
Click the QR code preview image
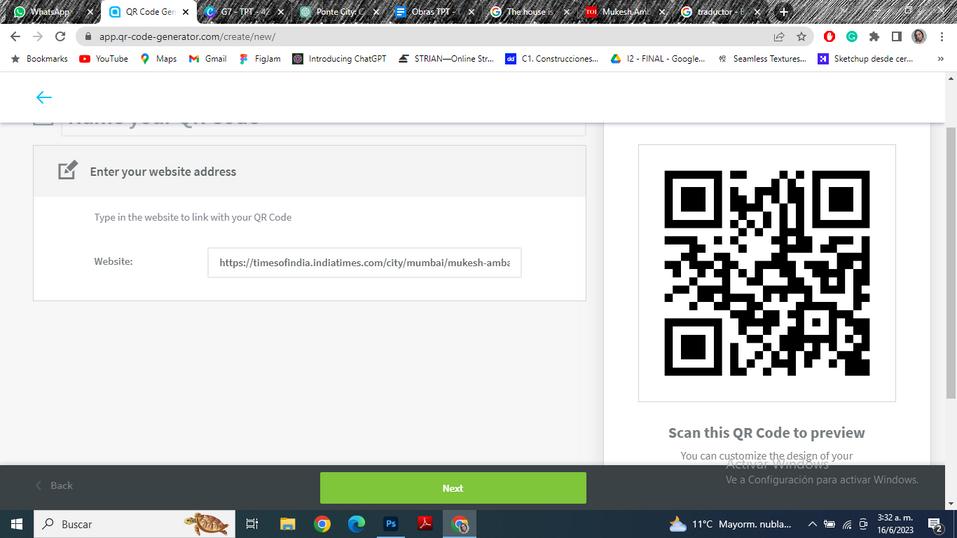pos(767,273)
